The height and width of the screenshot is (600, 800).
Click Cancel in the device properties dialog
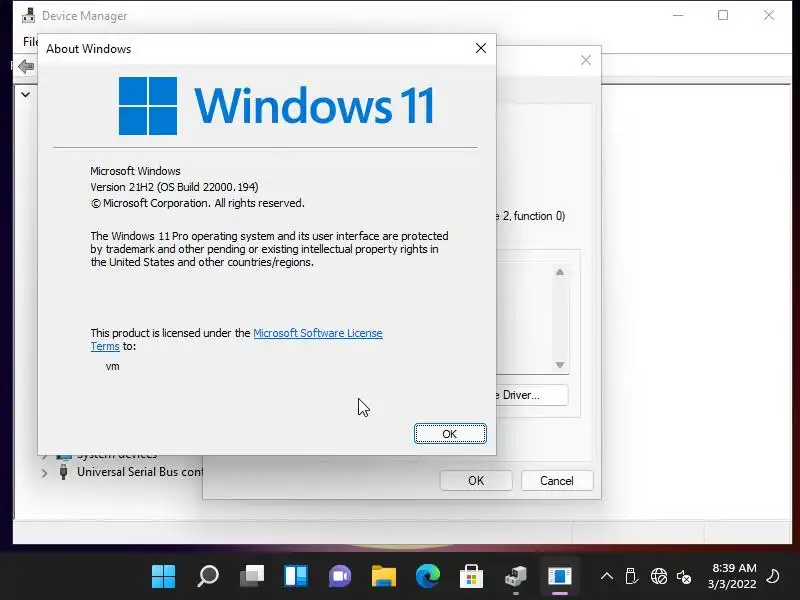(557, 481)
